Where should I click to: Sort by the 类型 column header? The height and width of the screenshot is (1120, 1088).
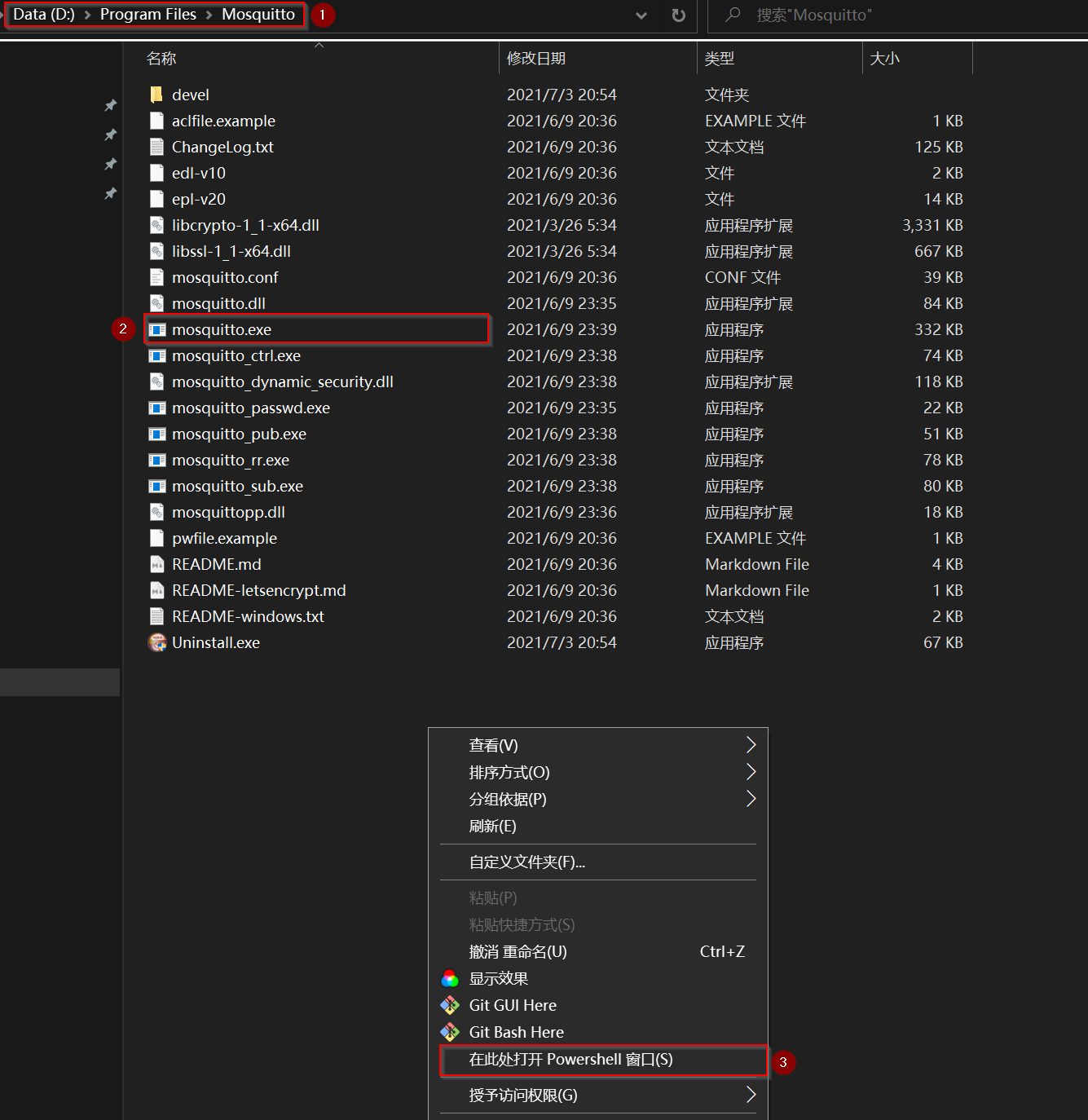tap(719, 59)
